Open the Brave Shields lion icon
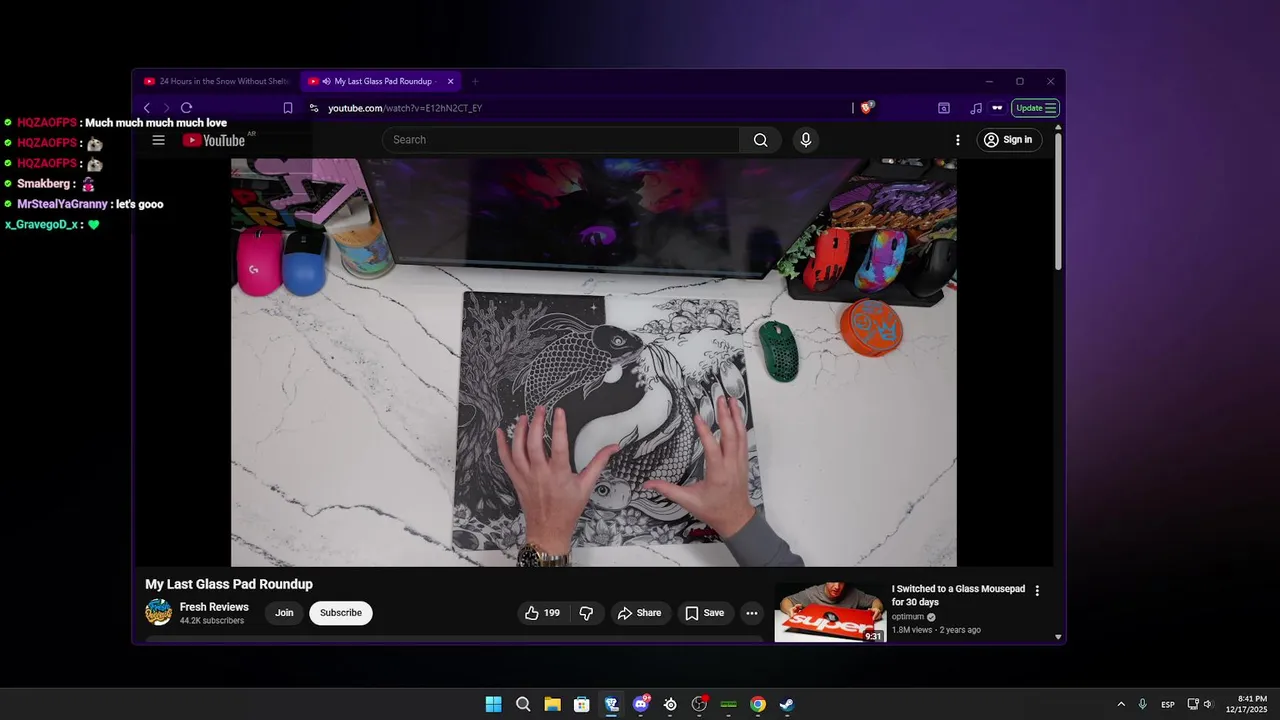 pyautogui.click(x=866, y=108)
